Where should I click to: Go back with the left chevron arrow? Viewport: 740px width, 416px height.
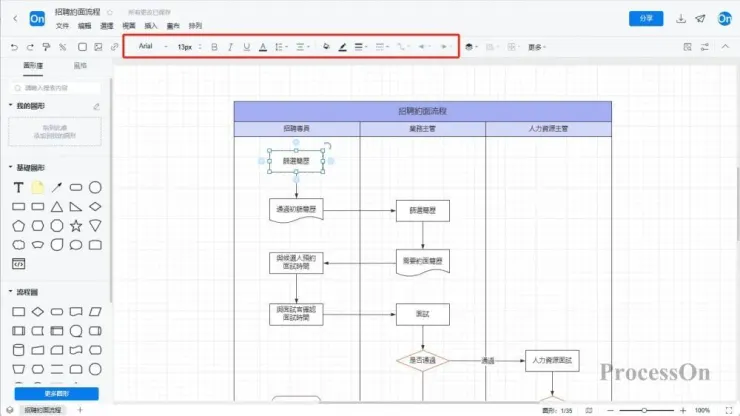coord(15,18)
